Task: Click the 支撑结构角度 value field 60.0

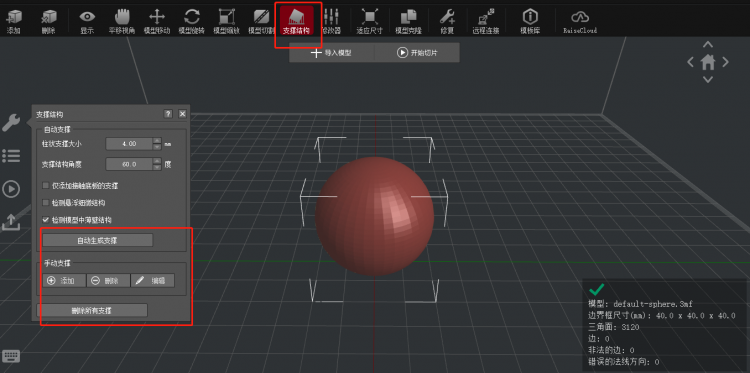Action: [x=129, y=165]
